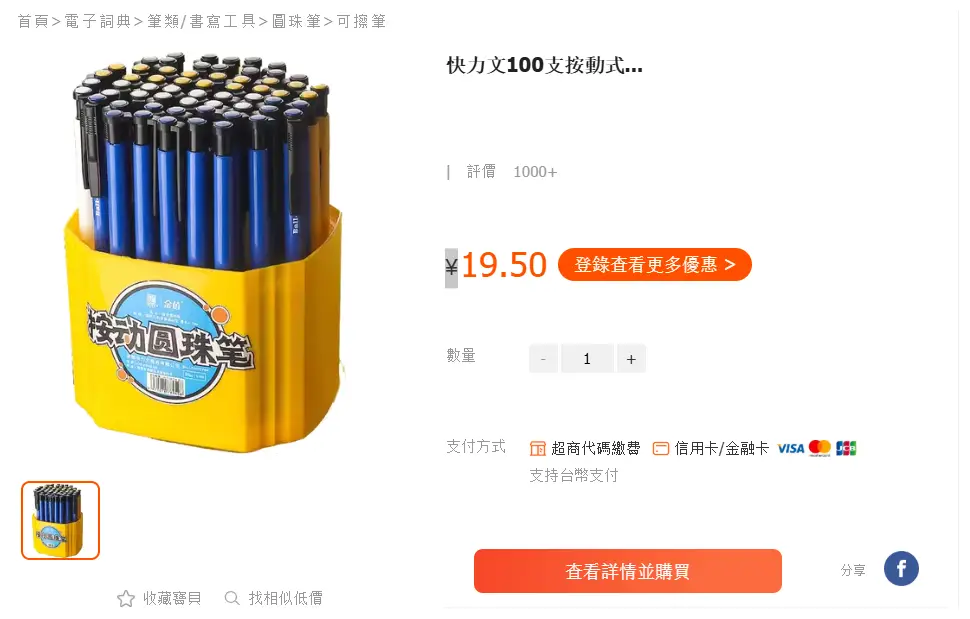Click the convenience store payment icon
The width and height of the screenshot is (970, 619).
538,448
